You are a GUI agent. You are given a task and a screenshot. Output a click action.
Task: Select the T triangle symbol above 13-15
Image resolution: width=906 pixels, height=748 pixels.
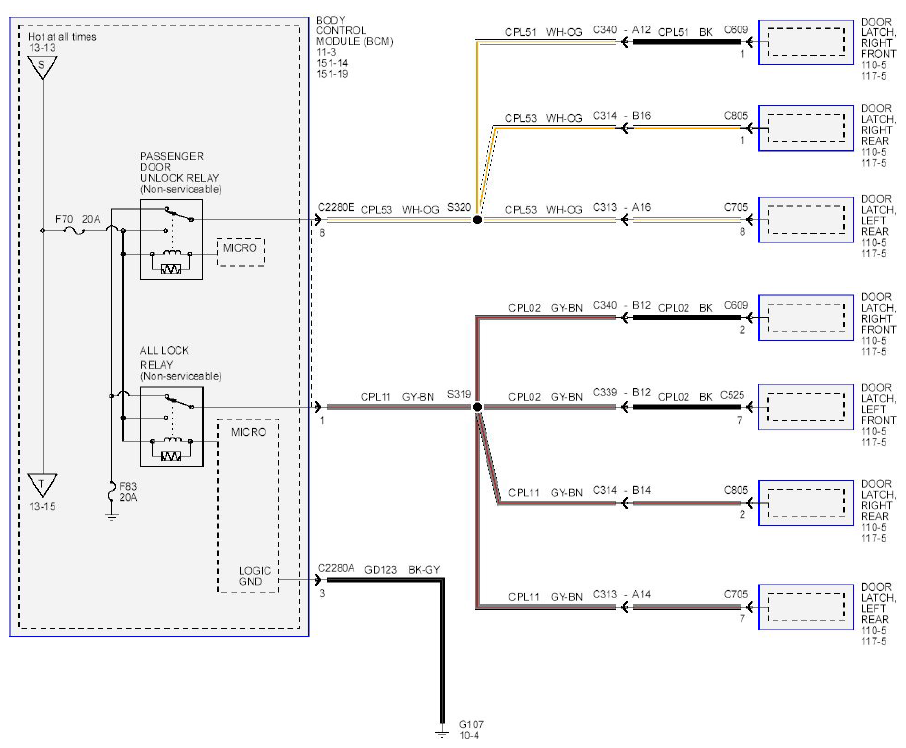point(42,485)
